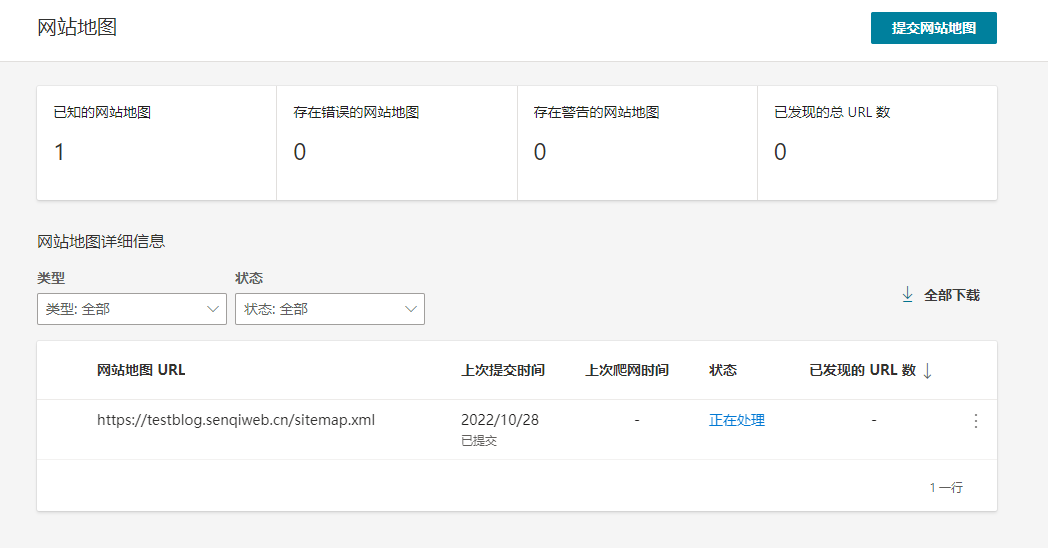The image size is (1048, 548).
Task: Click the 已发现的 URL 数 column header
Action: 862,370
